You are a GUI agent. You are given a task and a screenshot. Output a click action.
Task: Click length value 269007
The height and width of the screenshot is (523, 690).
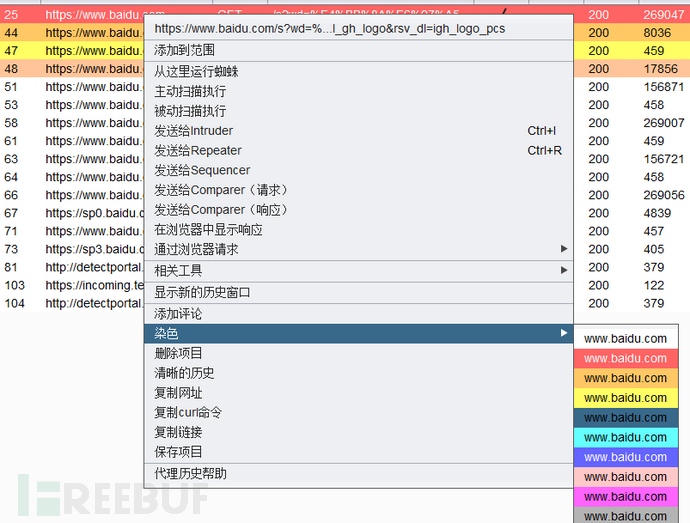(x=664, y=123)
